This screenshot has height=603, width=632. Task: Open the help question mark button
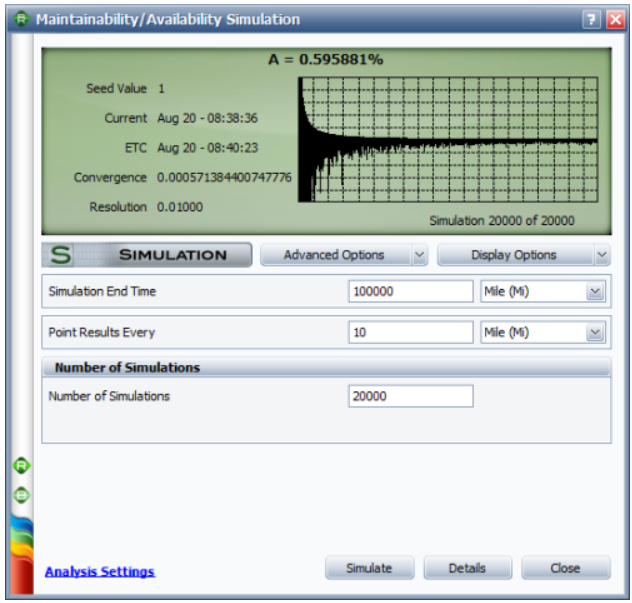click(x=591, y=19)
